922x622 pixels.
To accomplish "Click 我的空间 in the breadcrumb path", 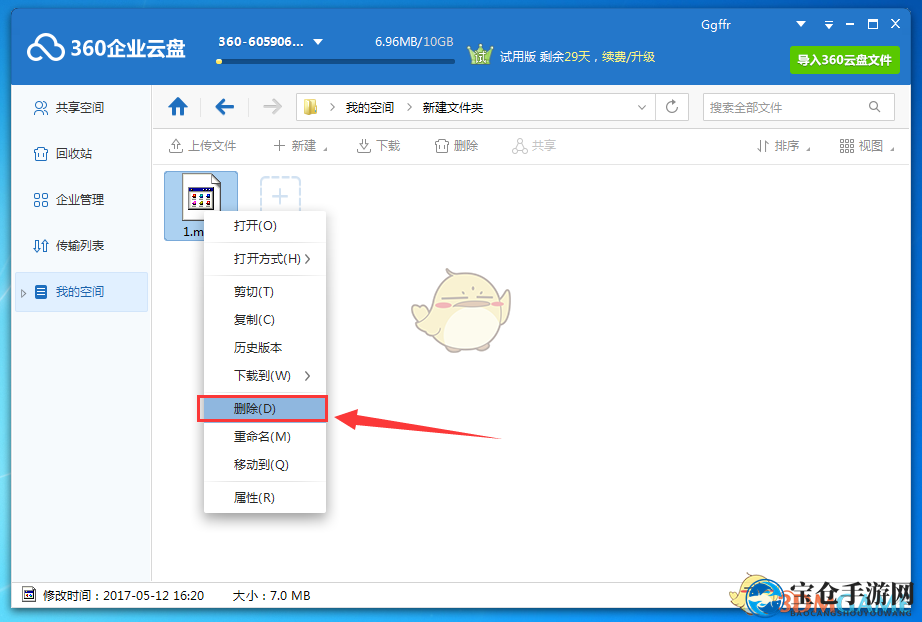I will (370, 108).
